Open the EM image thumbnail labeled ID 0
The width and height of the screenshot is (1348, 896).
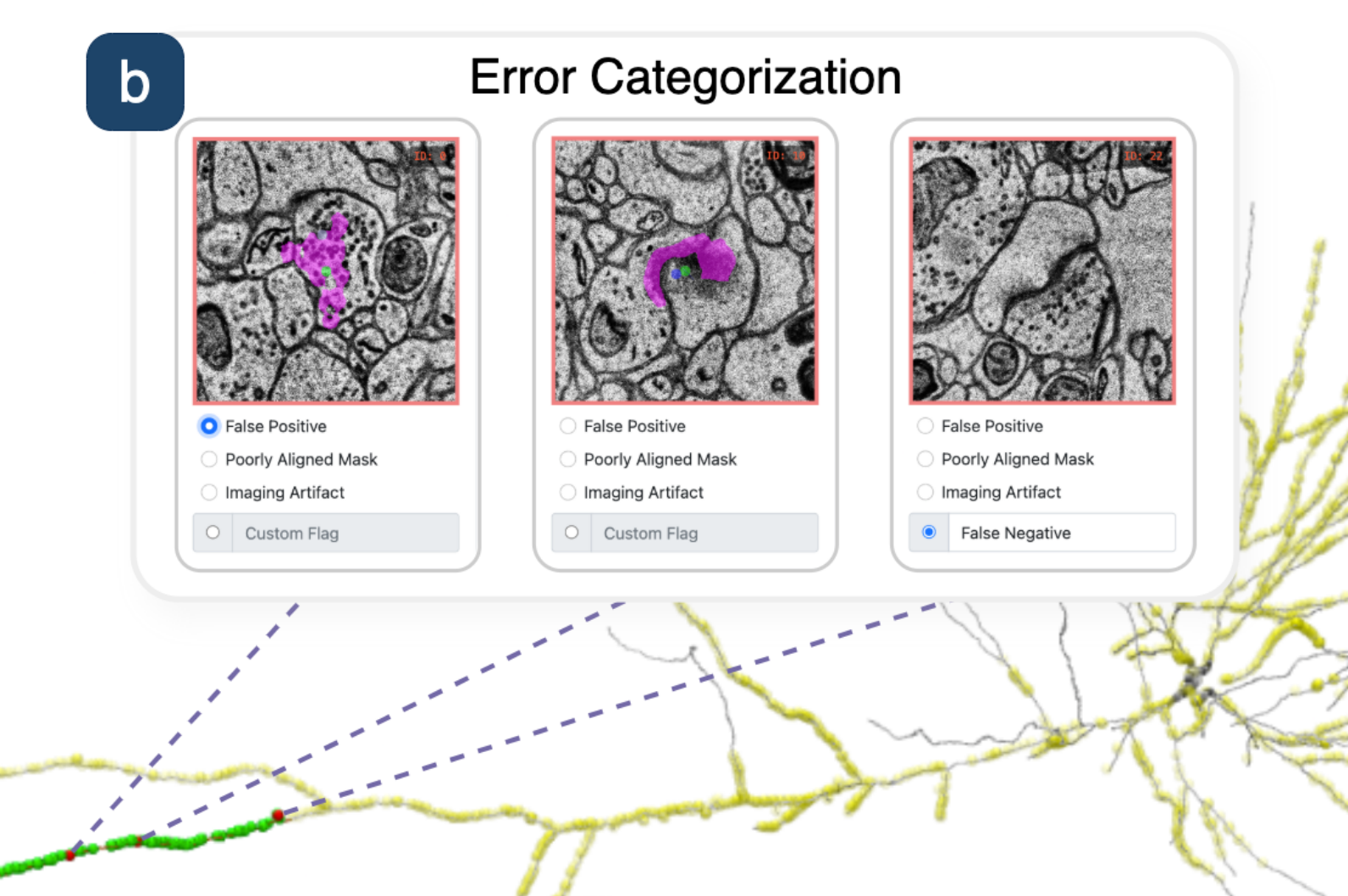pyautogui.click(x=326, y=270)
